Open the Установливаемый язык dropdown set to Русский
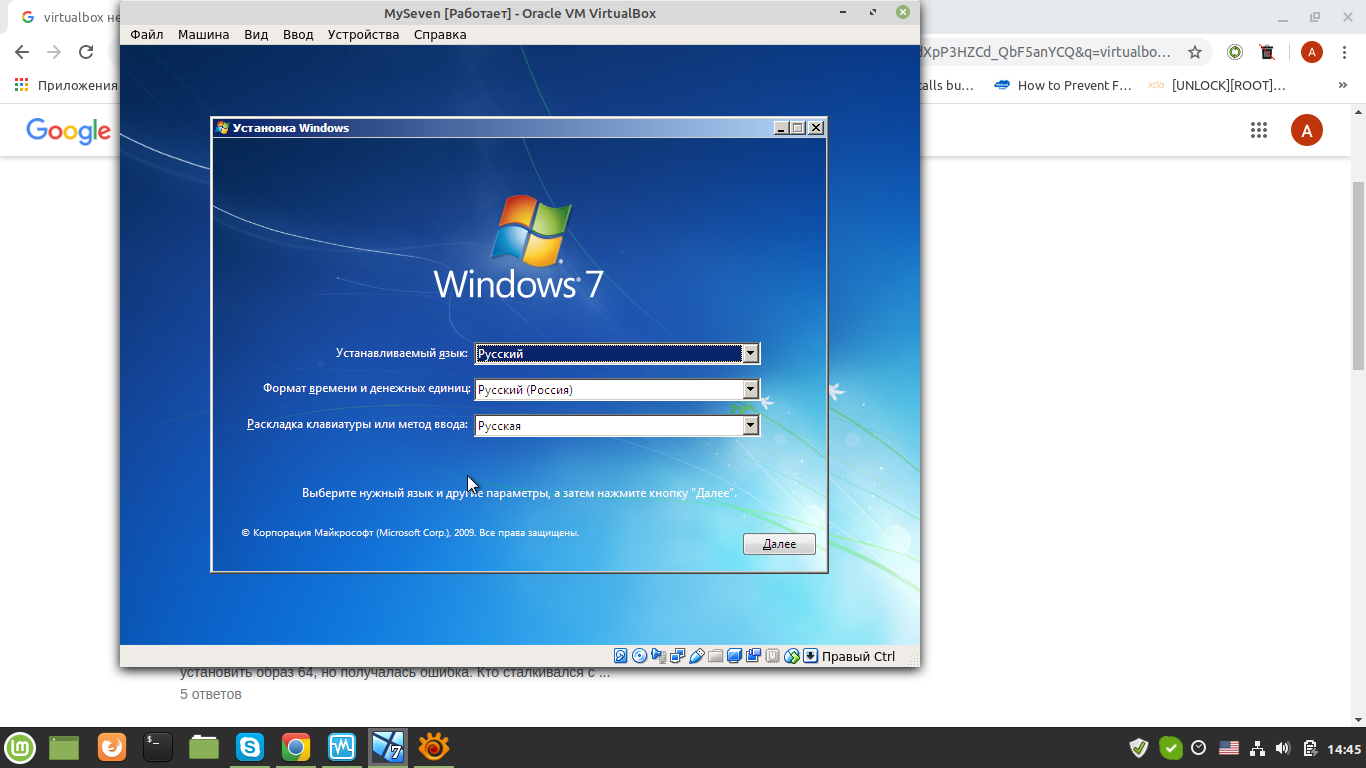 (x=617, y=353)
